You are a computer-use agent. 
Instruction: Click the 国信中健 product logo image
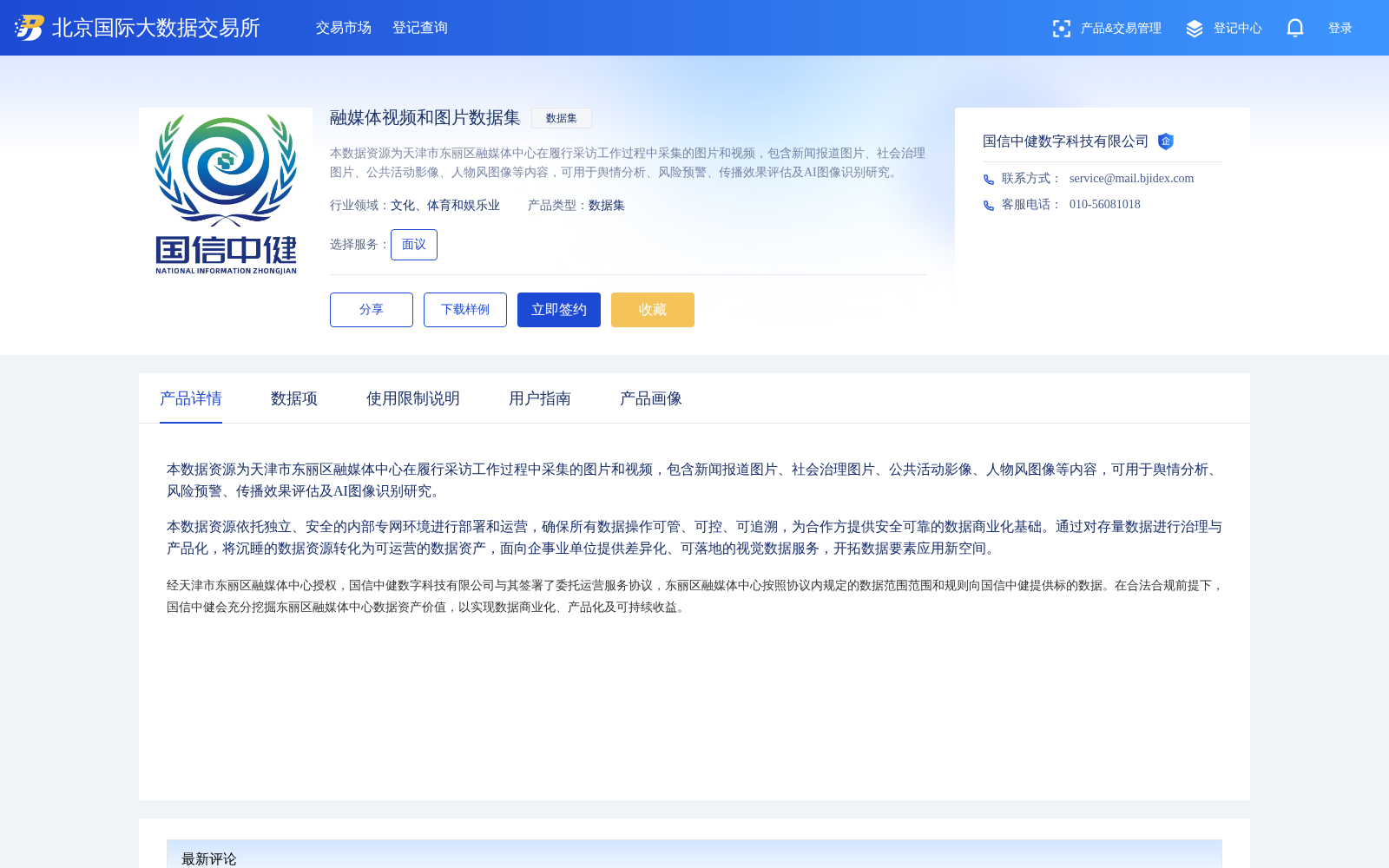[226, 194]
